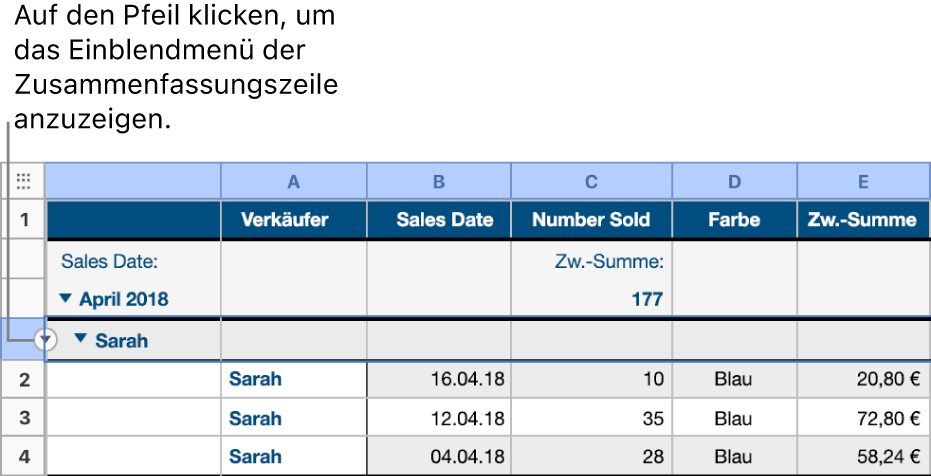Select the summary value 177 cell
931x476 pixels.
point(646,298)
